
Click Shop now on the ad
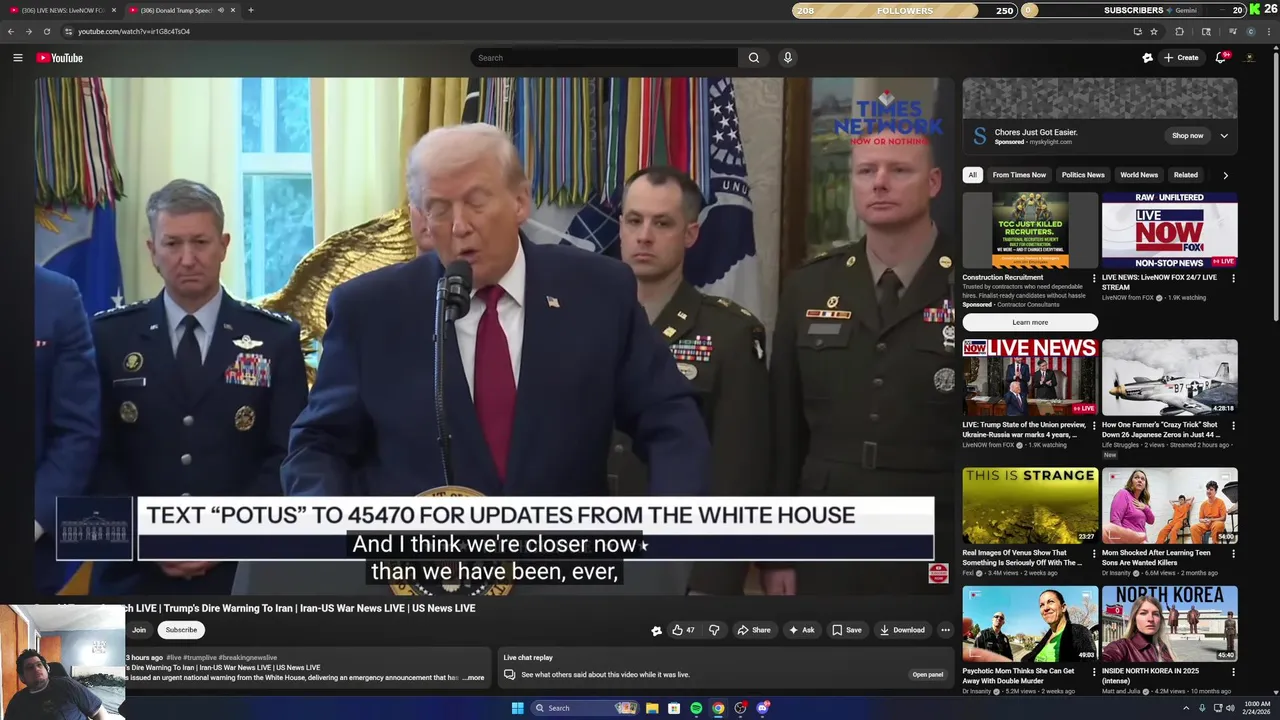click(1188, 136)
